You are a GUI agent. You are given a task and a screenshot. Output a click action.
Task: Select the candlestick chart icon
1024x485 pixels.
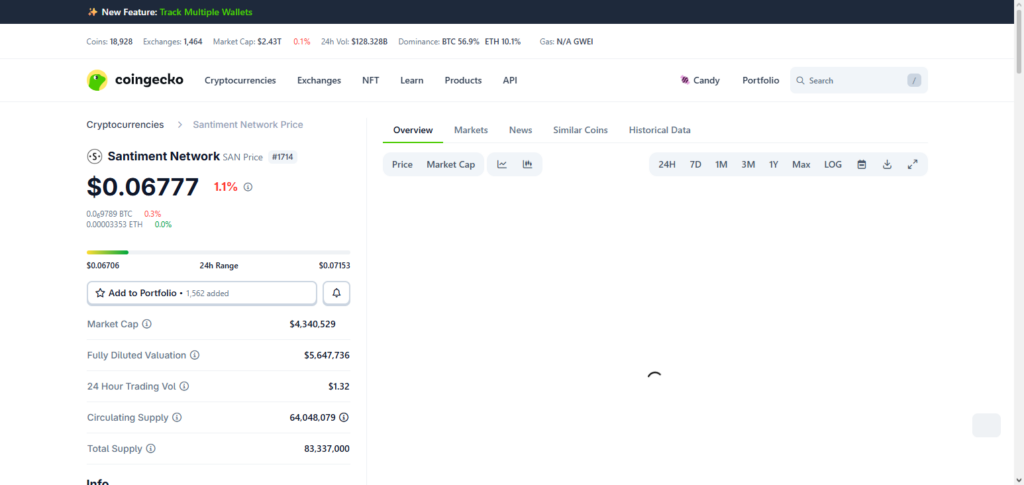point(527,164)
